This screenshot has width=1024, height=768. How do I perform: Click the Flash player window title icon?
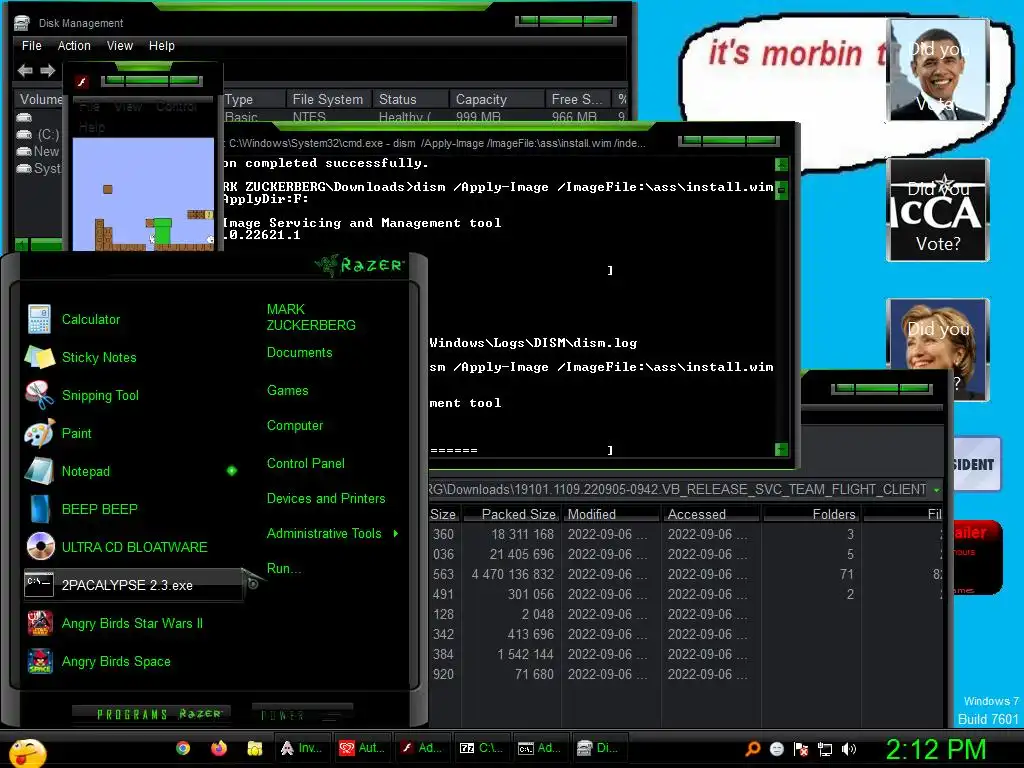coord(82,82)
